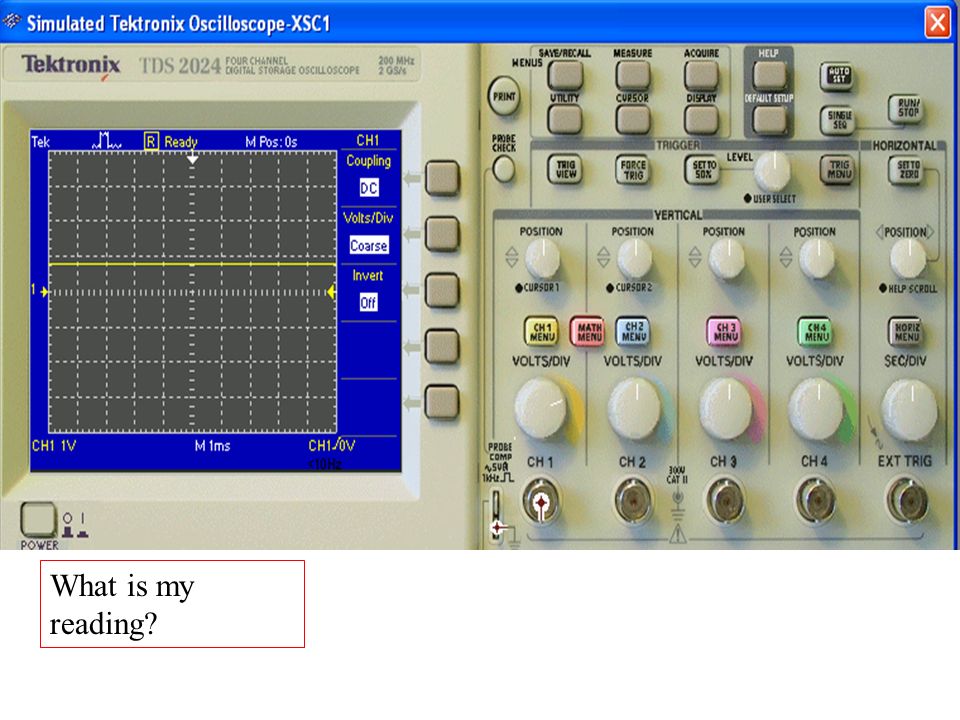Viewport: 960px width, 720px height.
Task: Toggle the red MATH MENU button
Action: pos(587,331)
